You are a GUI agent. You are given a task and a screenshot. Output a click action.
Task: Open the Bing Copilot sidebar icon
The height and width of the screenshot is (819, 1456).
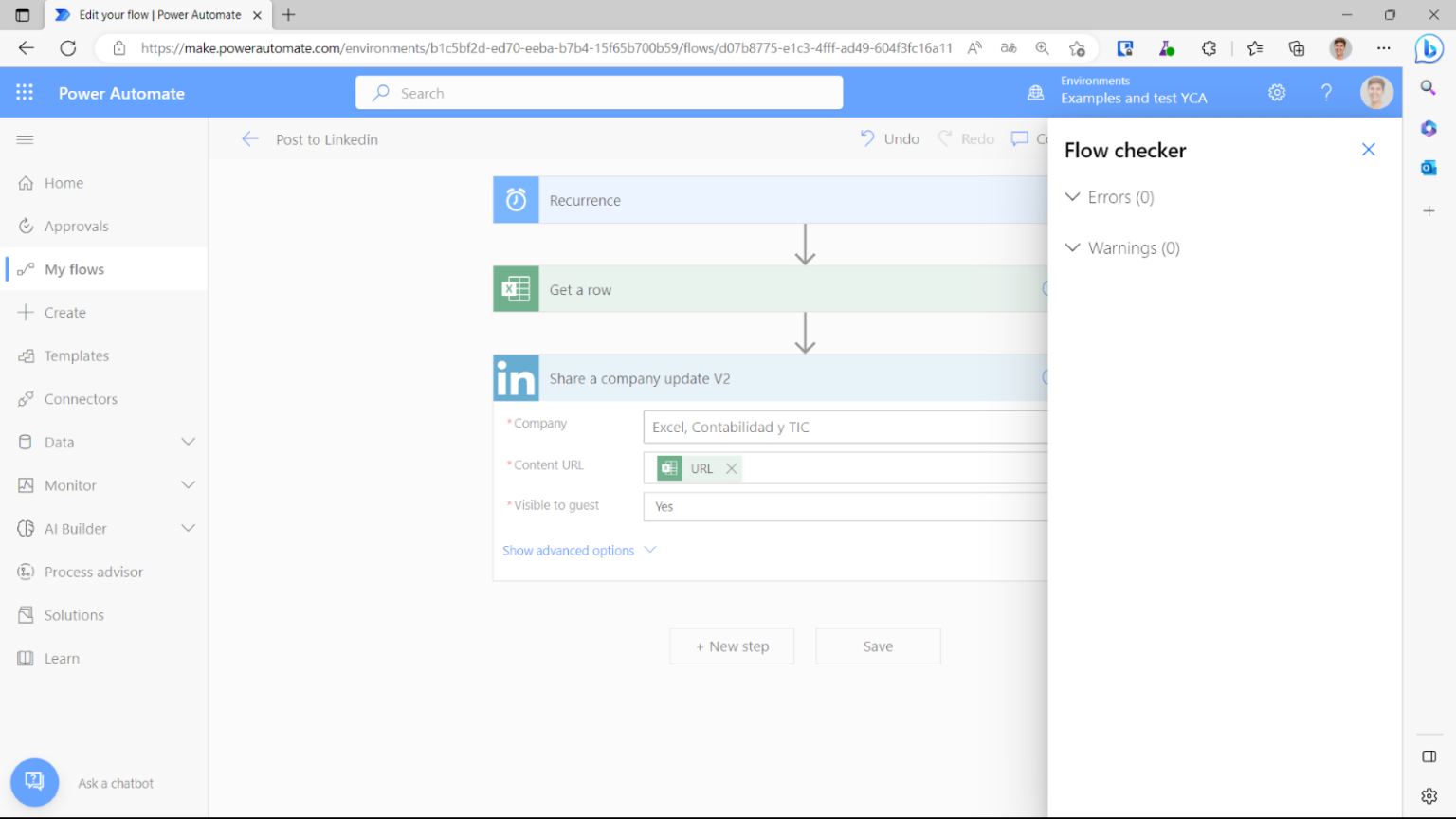pyautogui.click(x=1429, y=48)
